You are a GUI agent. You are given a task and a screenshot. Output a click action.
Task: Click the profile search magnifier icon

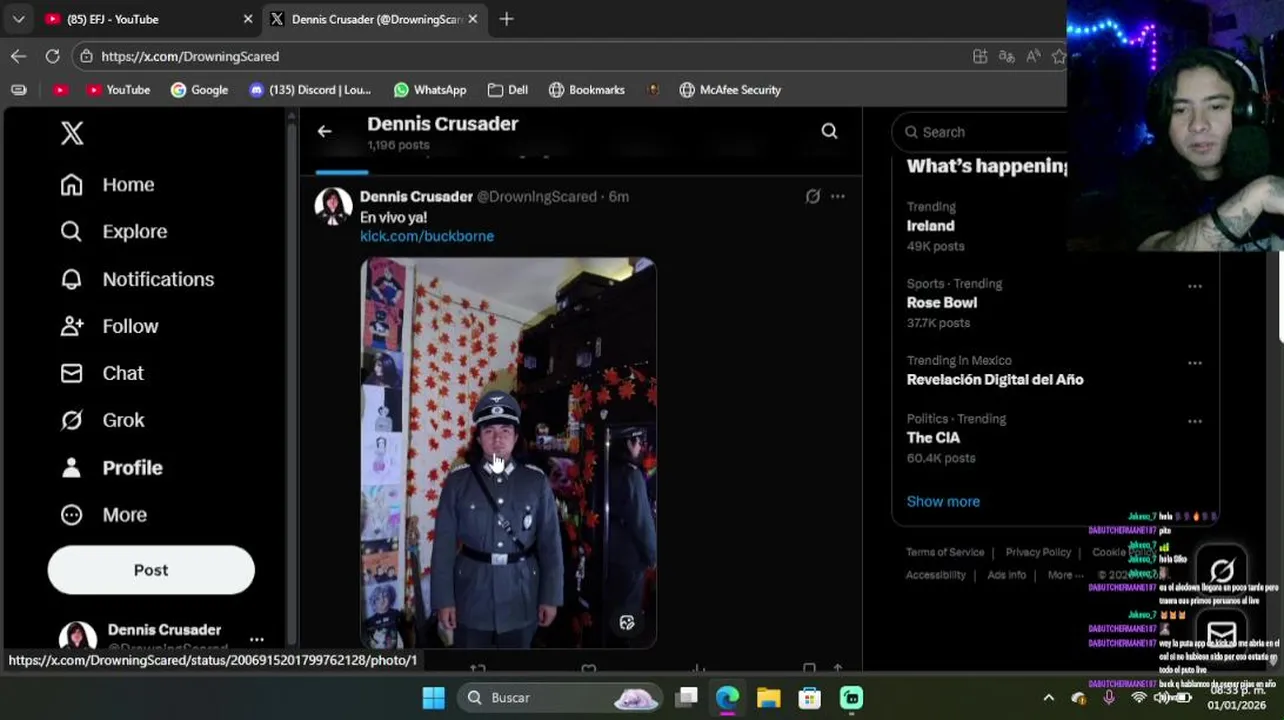[829, 131]
